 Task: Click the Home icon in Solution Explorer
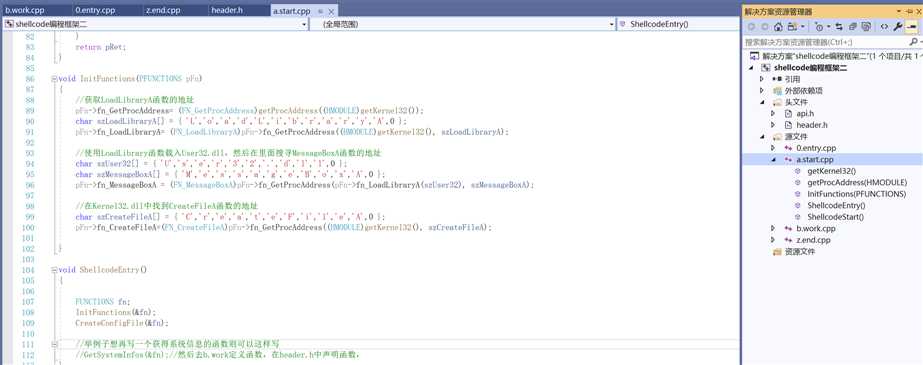click(778, 27)
